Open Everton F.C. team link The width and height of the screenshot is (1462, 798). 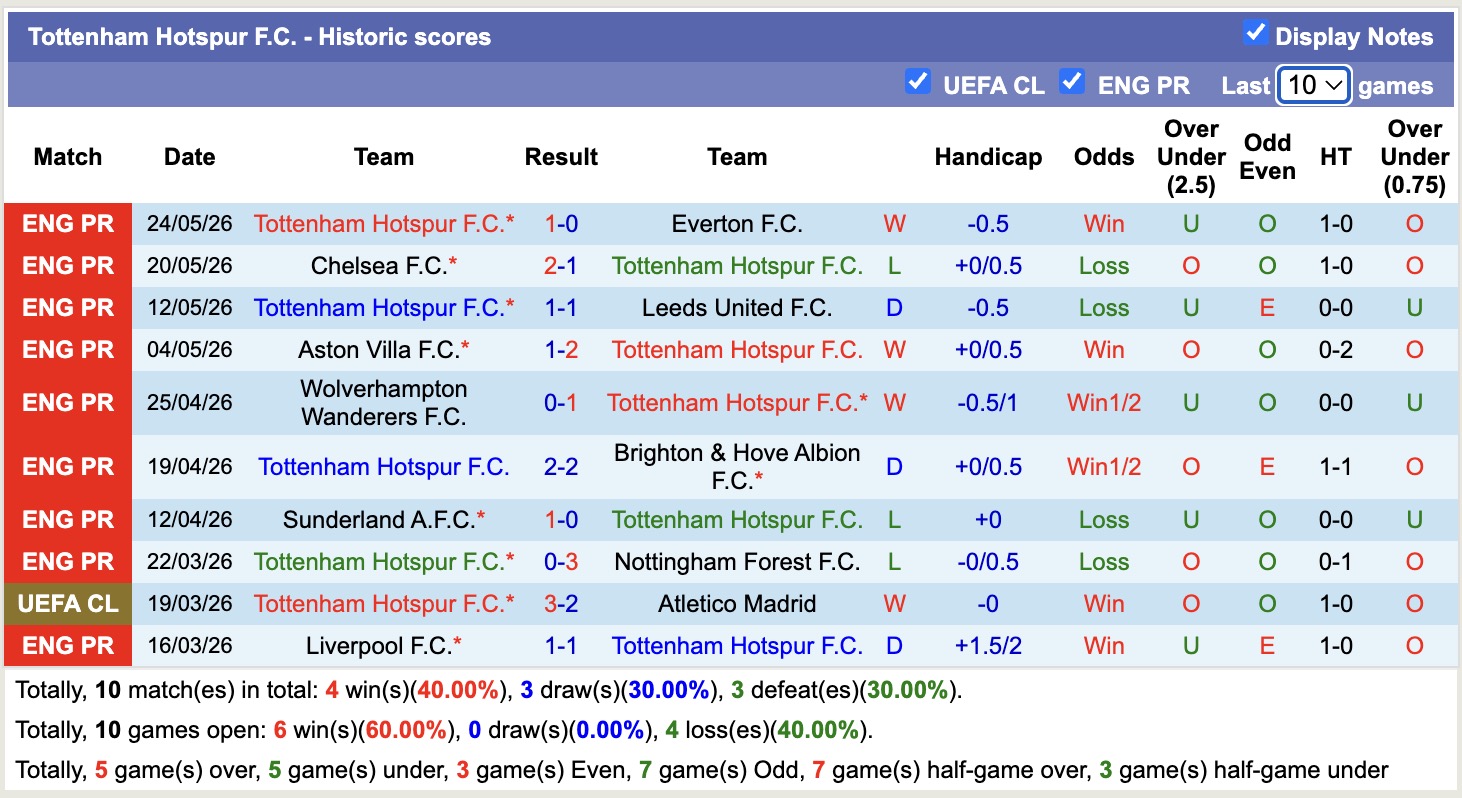[737, 224]
